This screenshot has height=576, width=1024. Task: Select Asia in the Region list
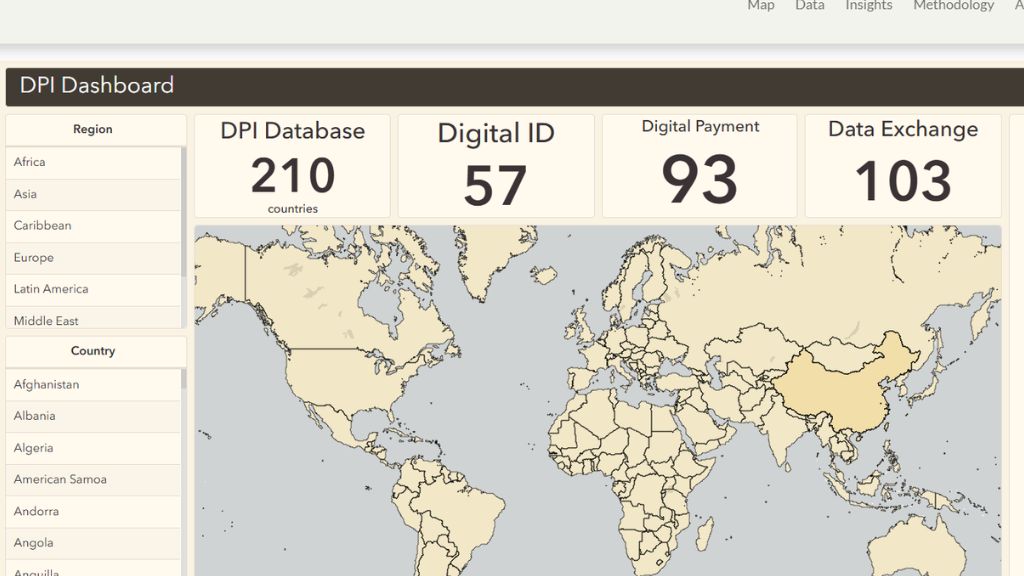tap(93, 194)
